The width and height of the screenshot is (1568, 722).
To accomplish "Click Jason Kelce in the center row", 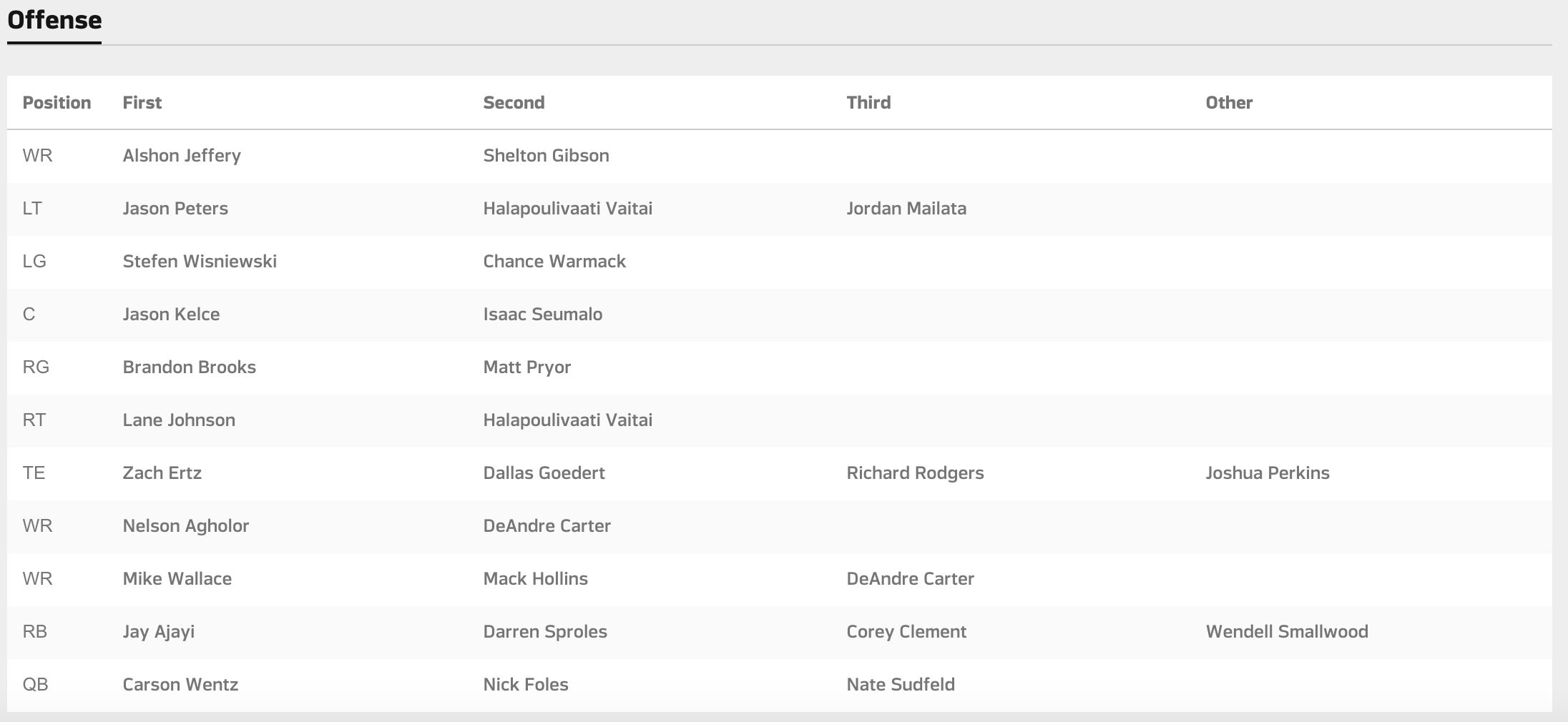I will click(171, 315).
